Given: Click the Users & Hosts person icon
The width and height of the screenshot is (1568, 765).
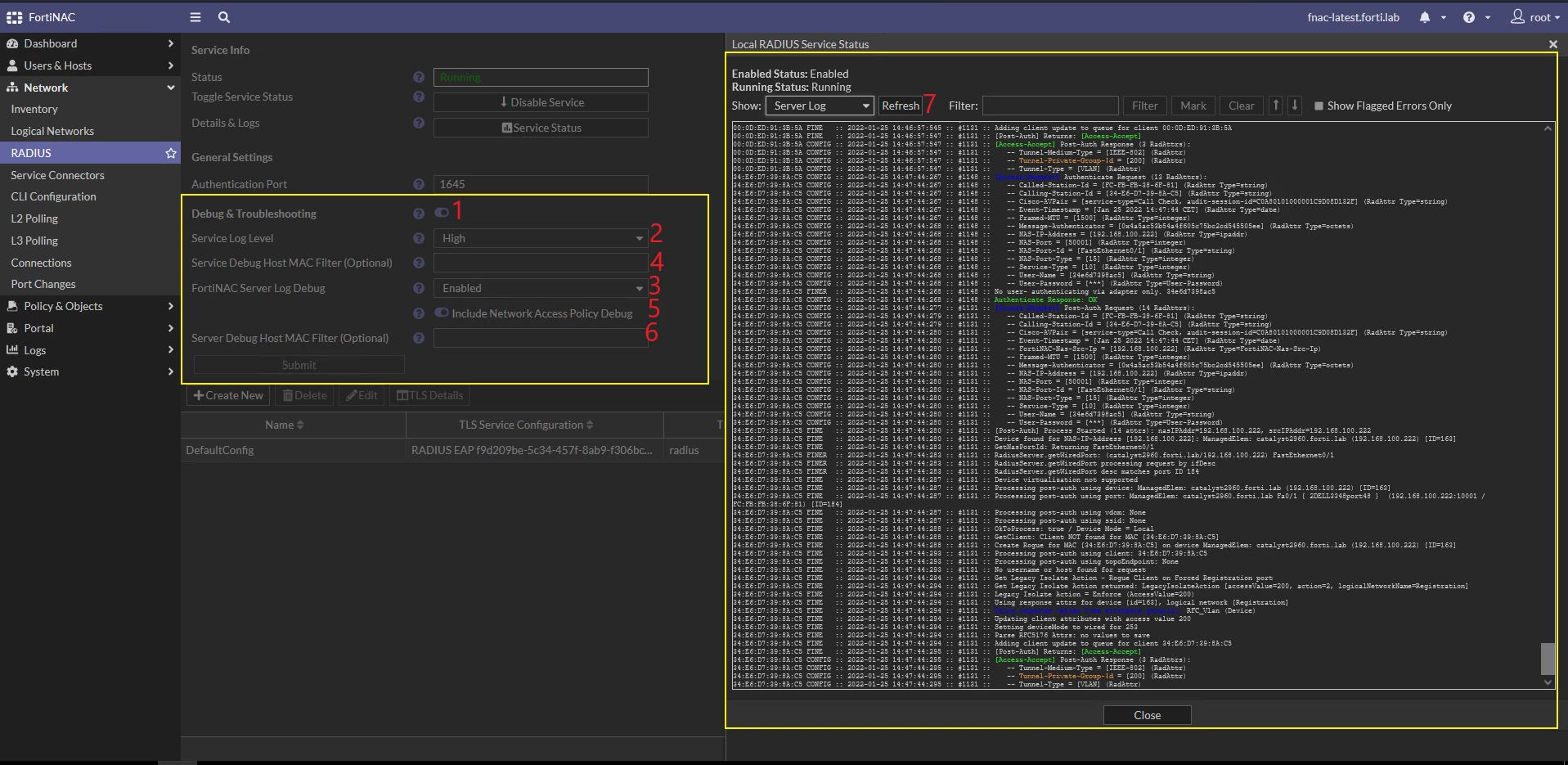Looking at the screenshot, I should coord(12,65).
